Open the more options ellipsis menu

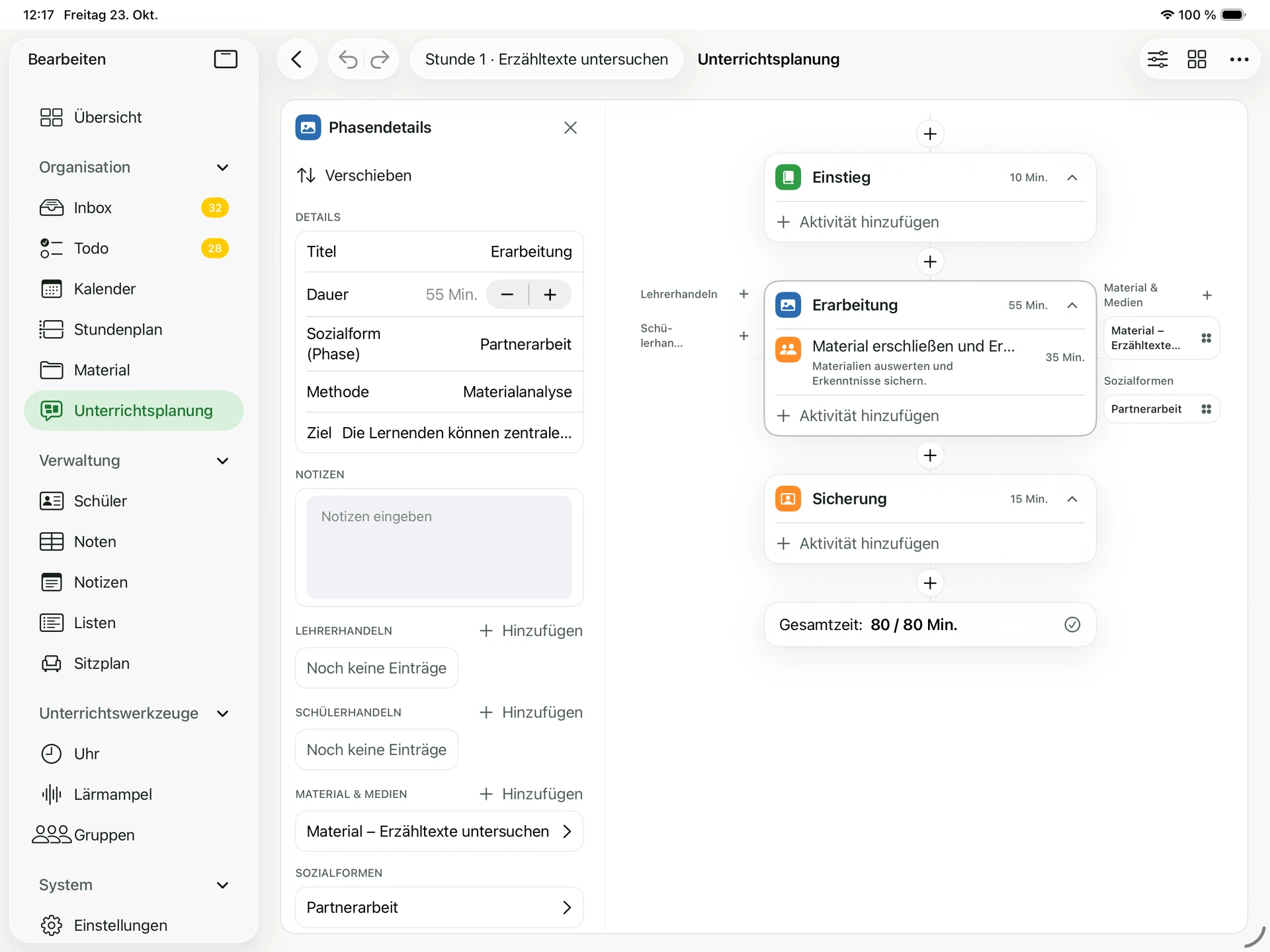1239,59
